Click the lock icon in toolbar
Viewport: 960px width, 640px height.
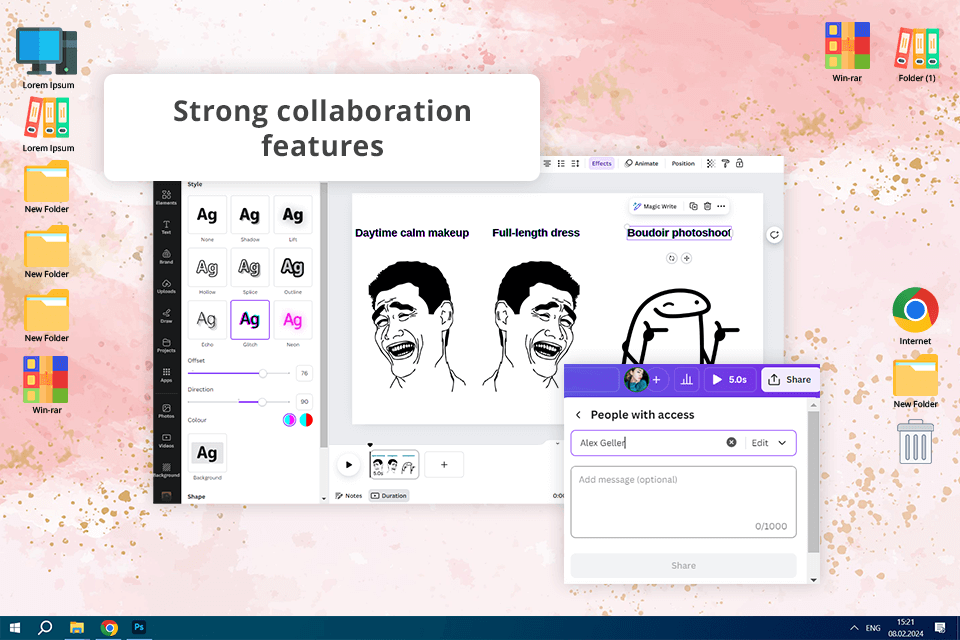739,164
